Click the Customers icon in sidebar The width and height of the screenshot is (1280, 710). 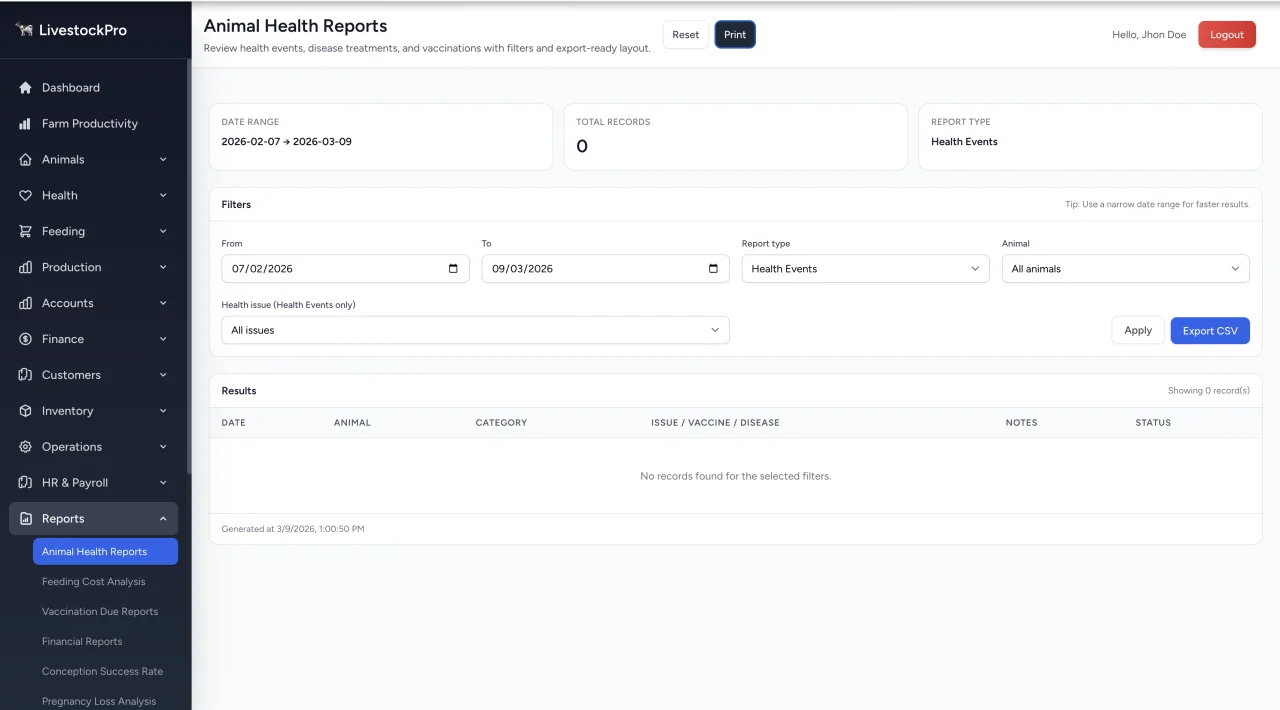pos(26,376)
